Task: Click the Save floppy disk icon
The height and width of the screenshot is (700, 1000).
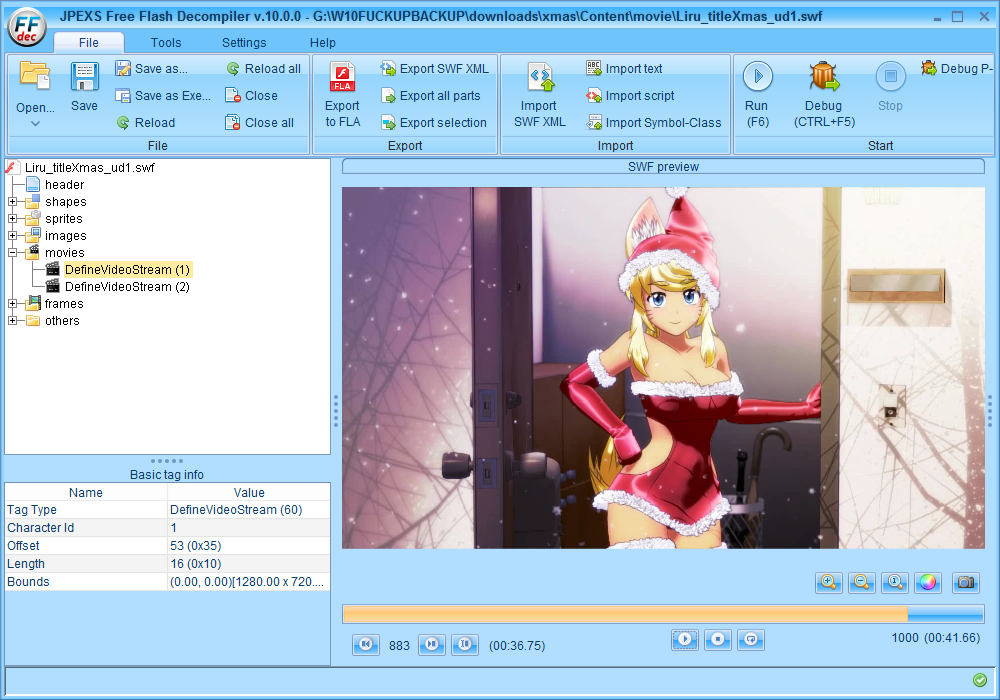Action: (x=84, y=78)
